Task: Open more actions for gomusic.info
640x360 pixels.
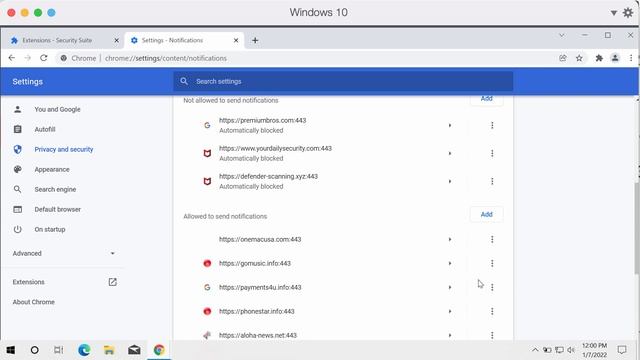Action: click(492, 263)
